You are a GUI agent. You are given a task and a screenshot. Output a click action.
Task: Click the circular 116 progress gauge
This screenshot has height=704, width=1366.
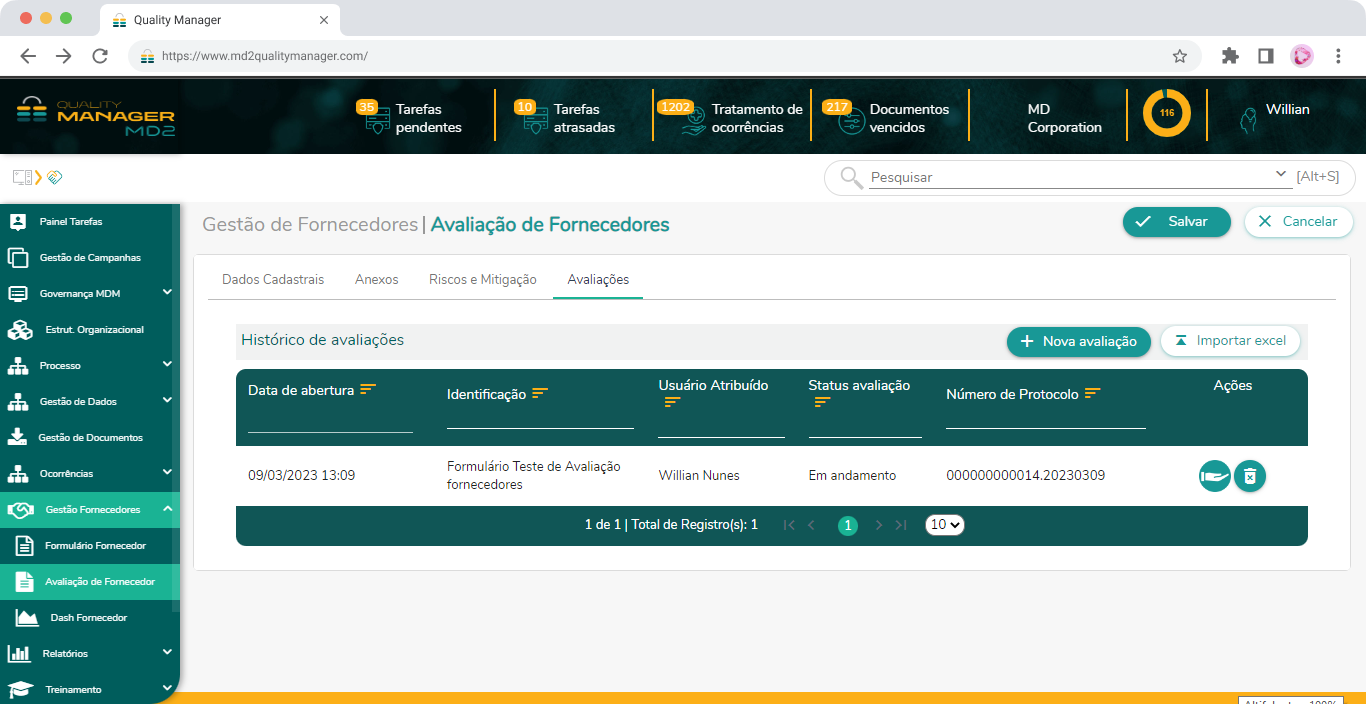pyautogui.click(x=1166, y=115)
